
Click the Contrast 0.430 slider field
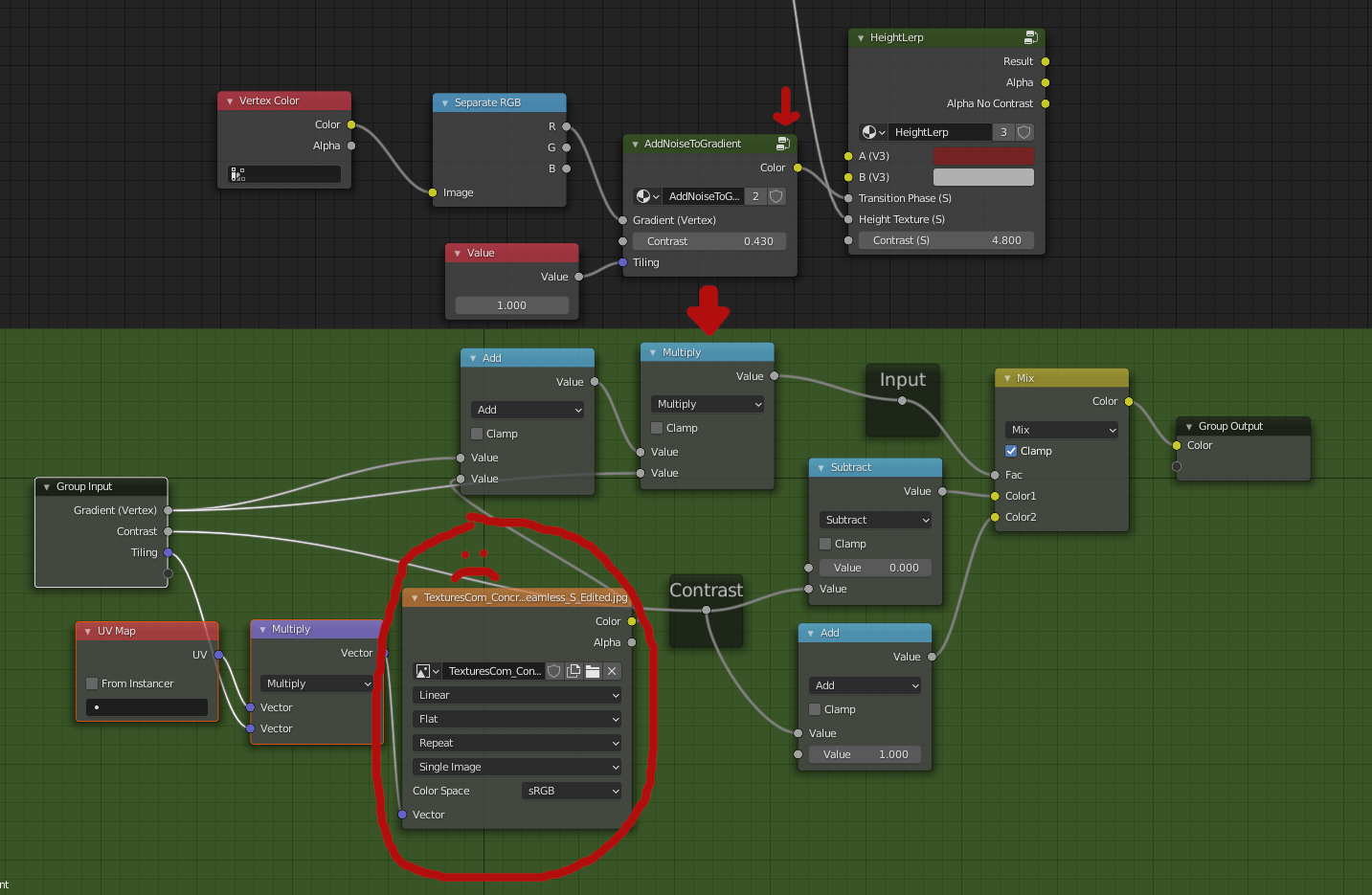(709, 241)
